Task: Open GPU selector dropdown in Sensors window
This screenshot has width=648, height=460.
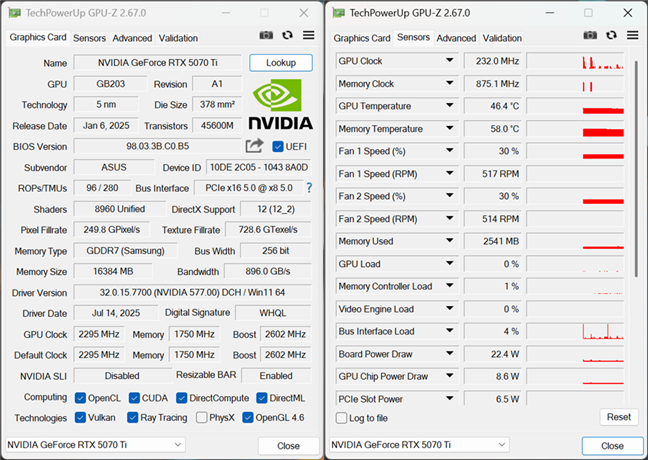Action: [x=419, y=445]
